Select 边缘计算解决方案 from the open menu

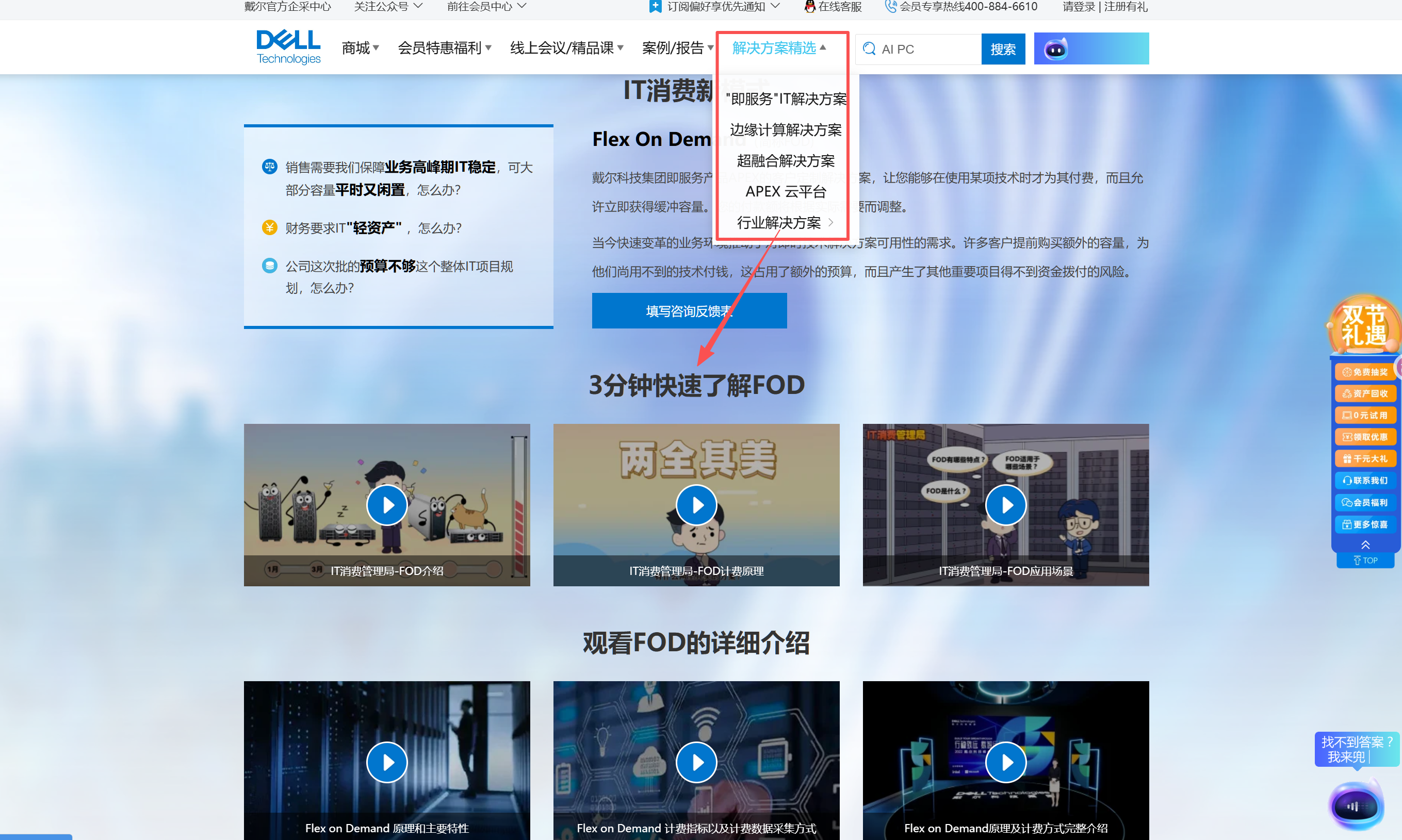786,129
